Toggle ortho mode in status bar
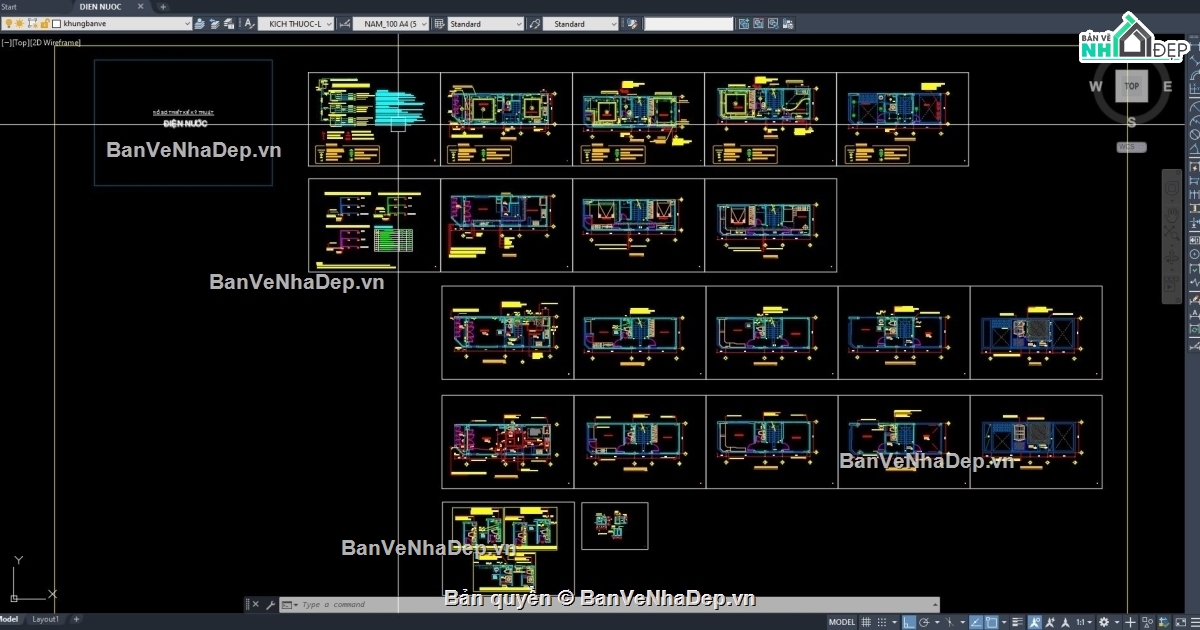The height and width of the screenshot is (630, 1200). (909, 622)
